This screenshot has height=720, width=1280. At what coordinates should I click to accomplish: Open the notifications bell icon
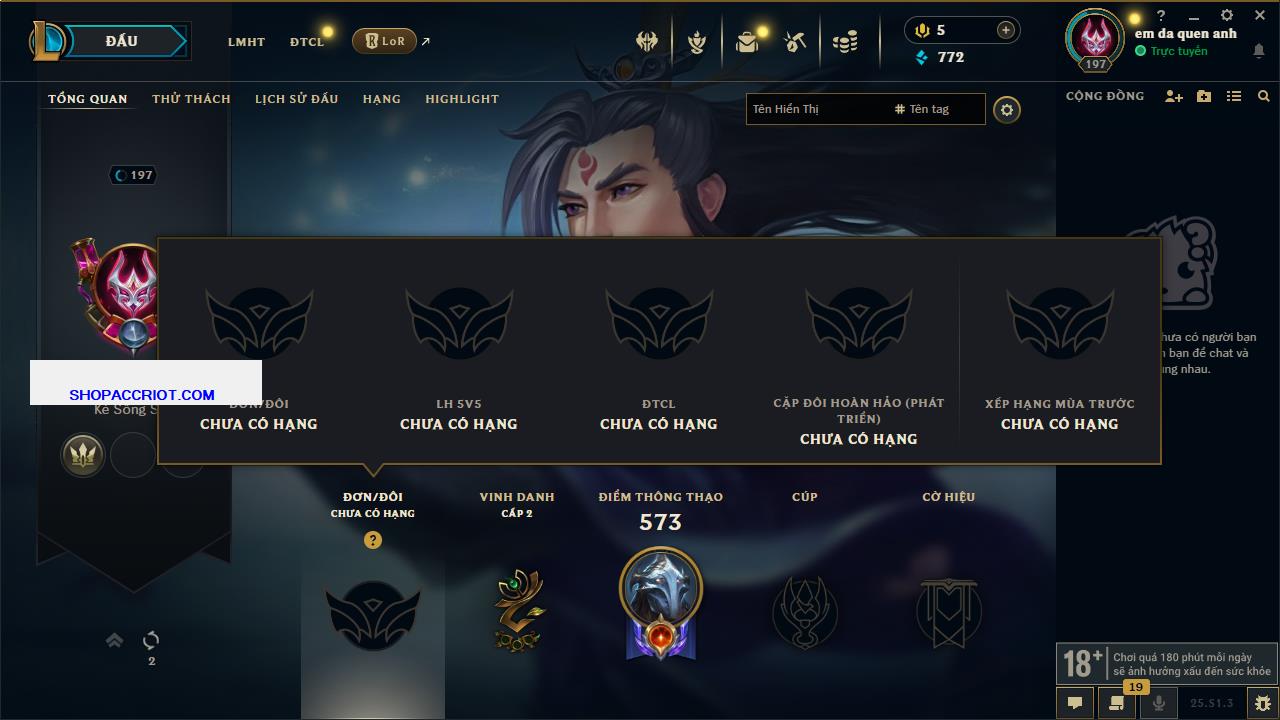pyautogui.click(x=1259, y=51)
